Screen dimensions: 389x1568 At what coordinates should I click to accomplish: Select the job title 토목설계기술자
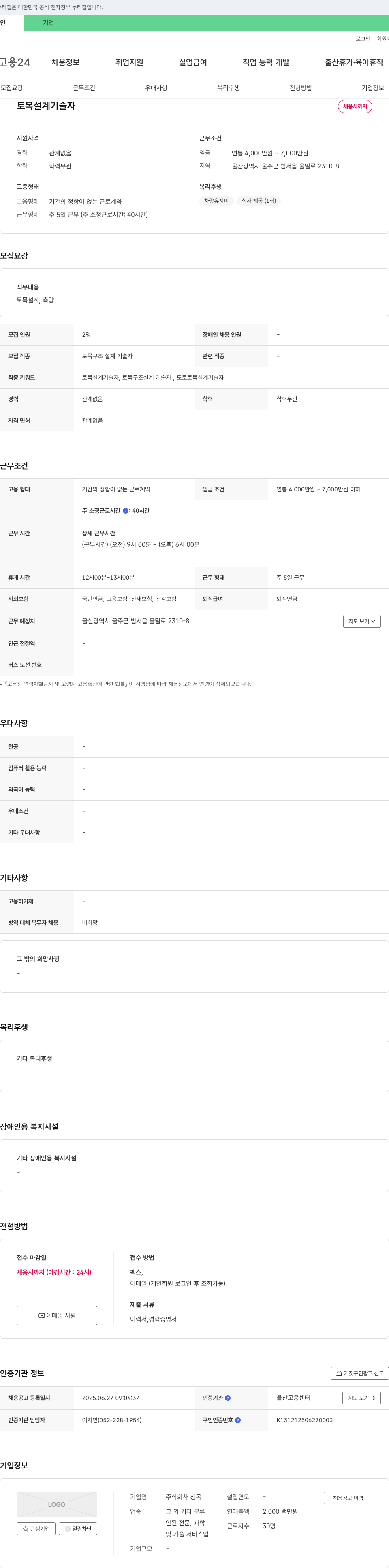tap(46, 106)
